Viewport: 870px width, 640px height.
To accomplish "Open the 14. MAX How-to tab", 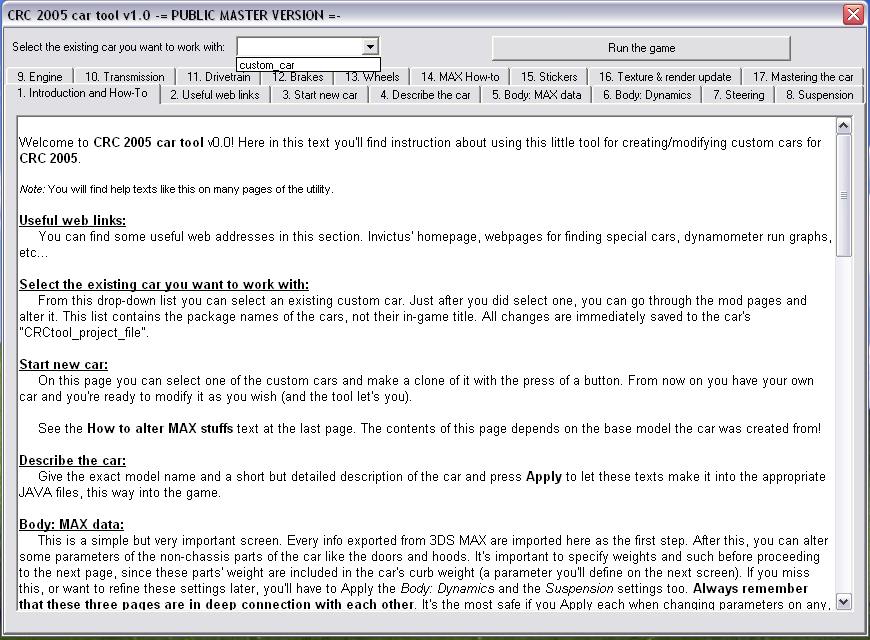I will [x=460, y=77].
